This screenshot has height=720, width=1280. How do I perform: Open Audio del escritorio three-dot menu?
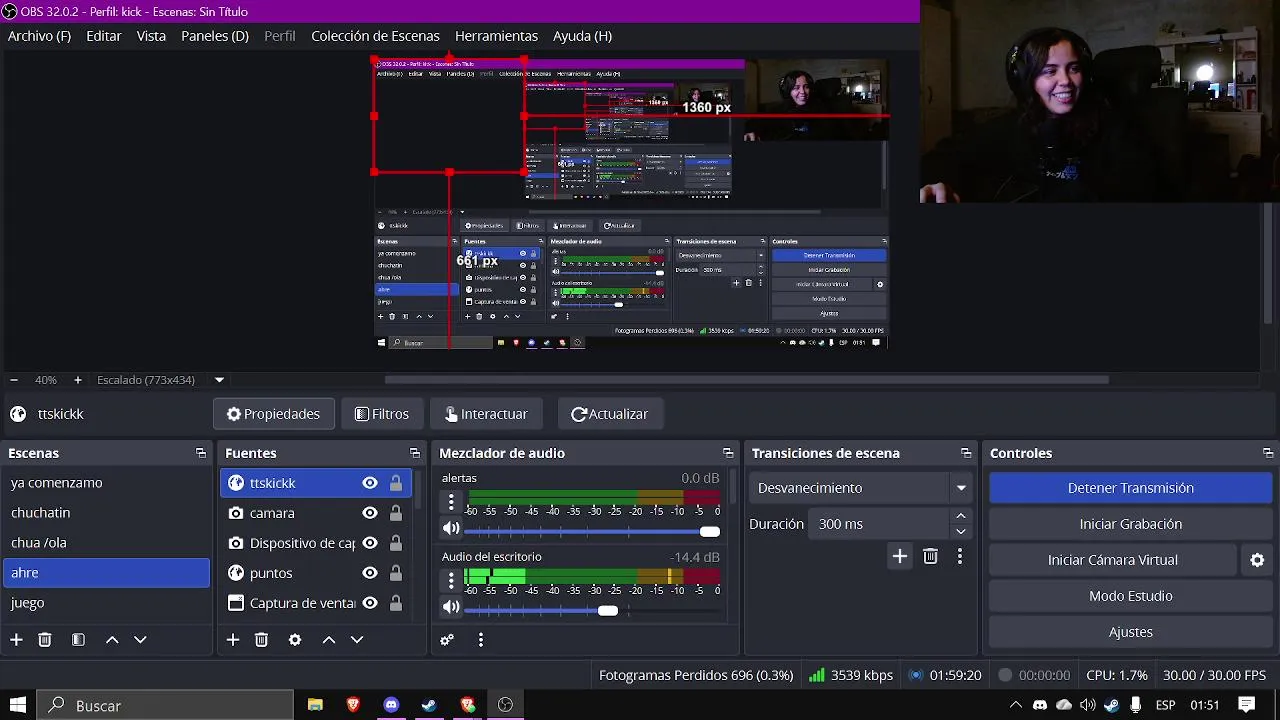[451, 580]
